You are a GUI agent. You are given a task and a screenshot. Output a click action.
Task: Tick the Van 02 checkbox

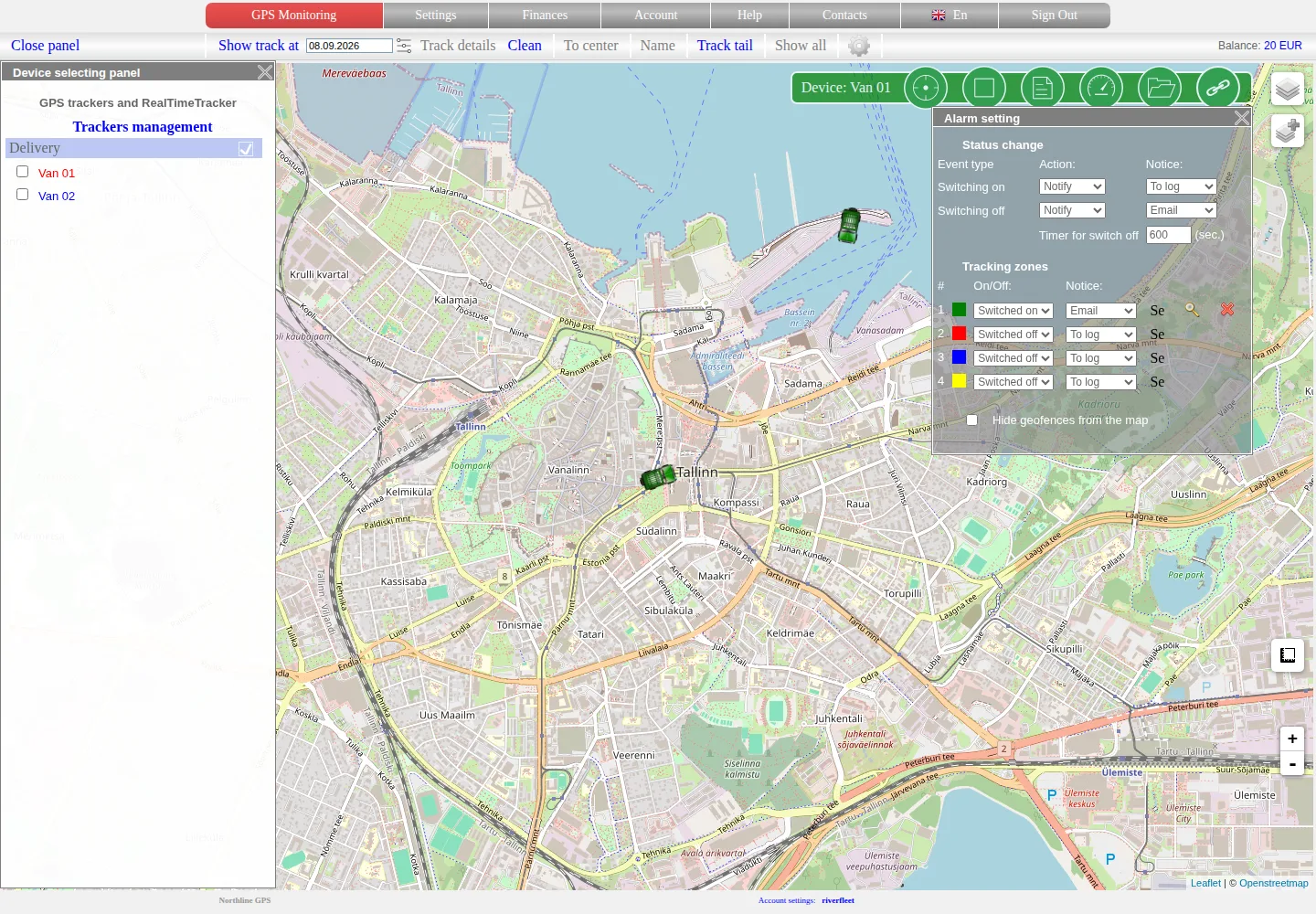23,195
